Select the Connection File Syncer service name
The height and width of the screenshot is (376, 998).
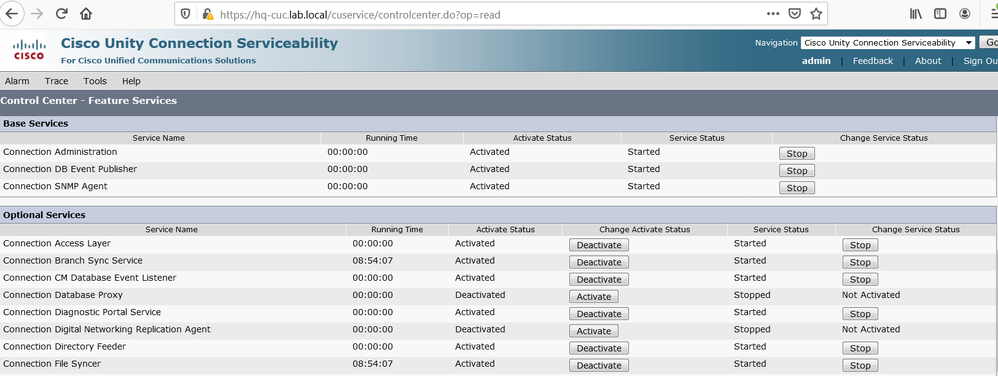(x=52, y=364)
